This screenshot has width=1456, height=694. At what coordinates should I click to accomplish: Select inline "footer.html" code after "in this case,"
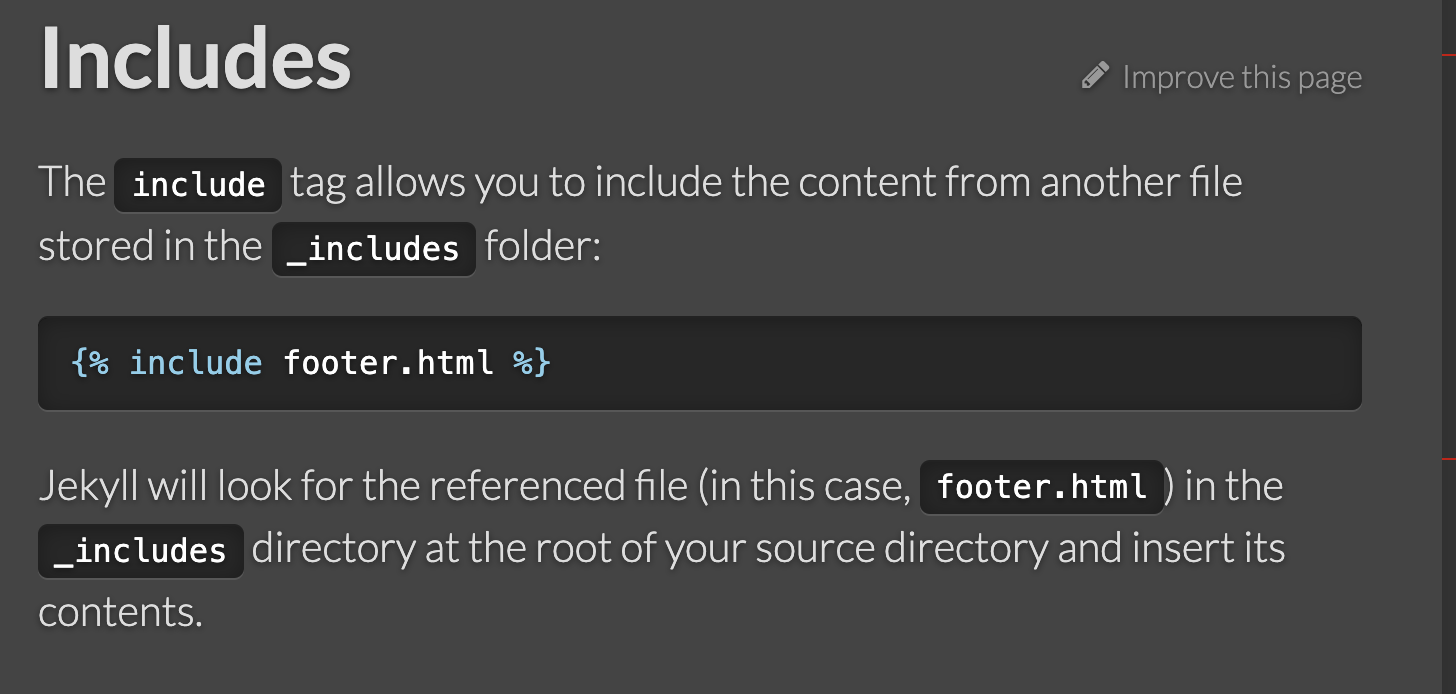[x=1042, y=487]
